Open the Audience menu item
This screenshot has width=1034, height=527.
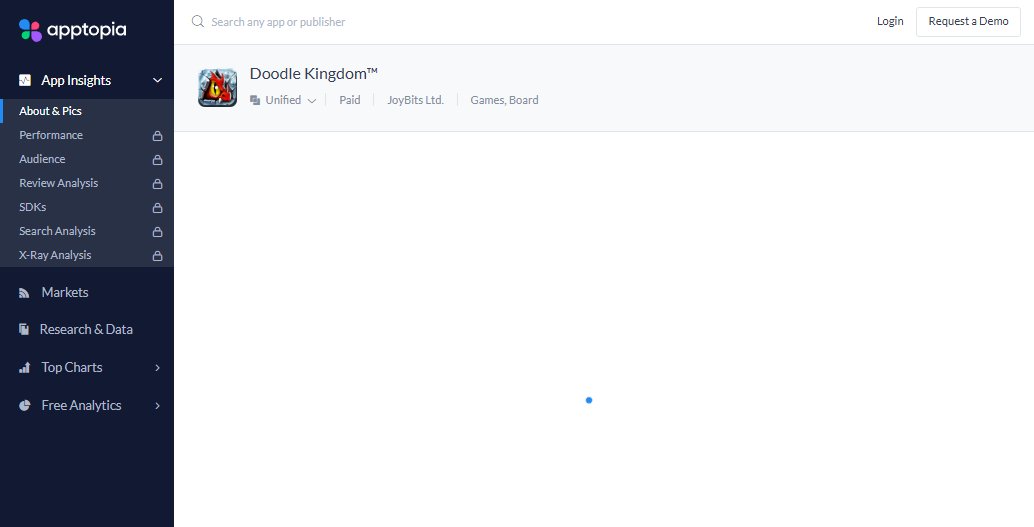[42, 159]
